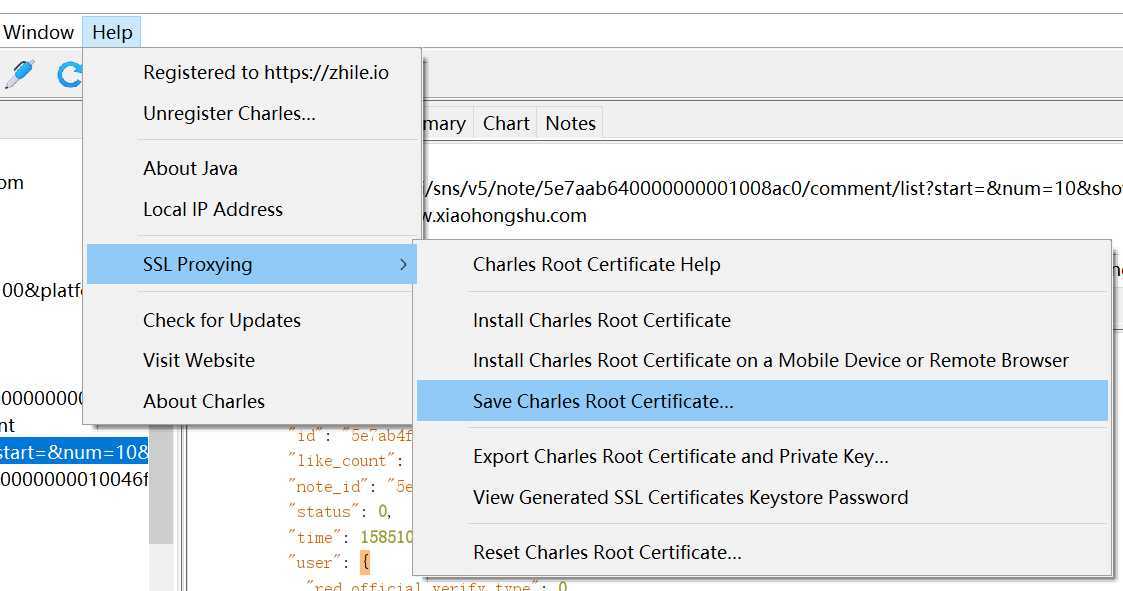The width and height of the screenshot is (1123, 591).
Task: Click the "status": 0 JSON line
Action: [x=339, y=511]
